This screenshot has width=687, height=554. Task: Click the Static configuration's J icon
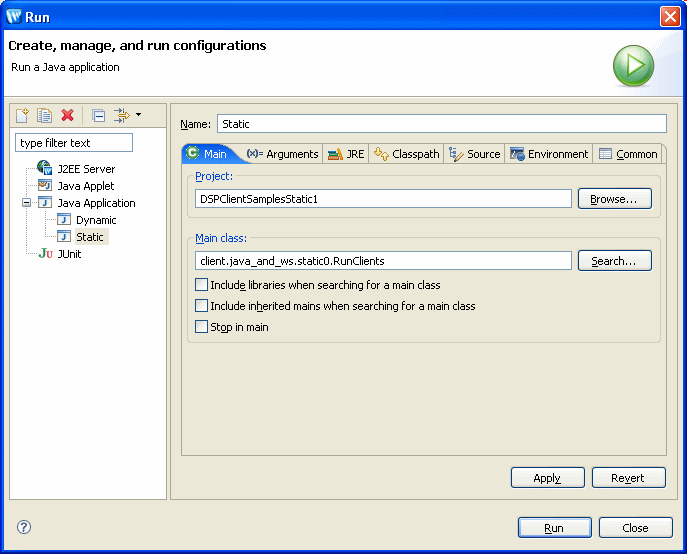[x=64, y=236]
